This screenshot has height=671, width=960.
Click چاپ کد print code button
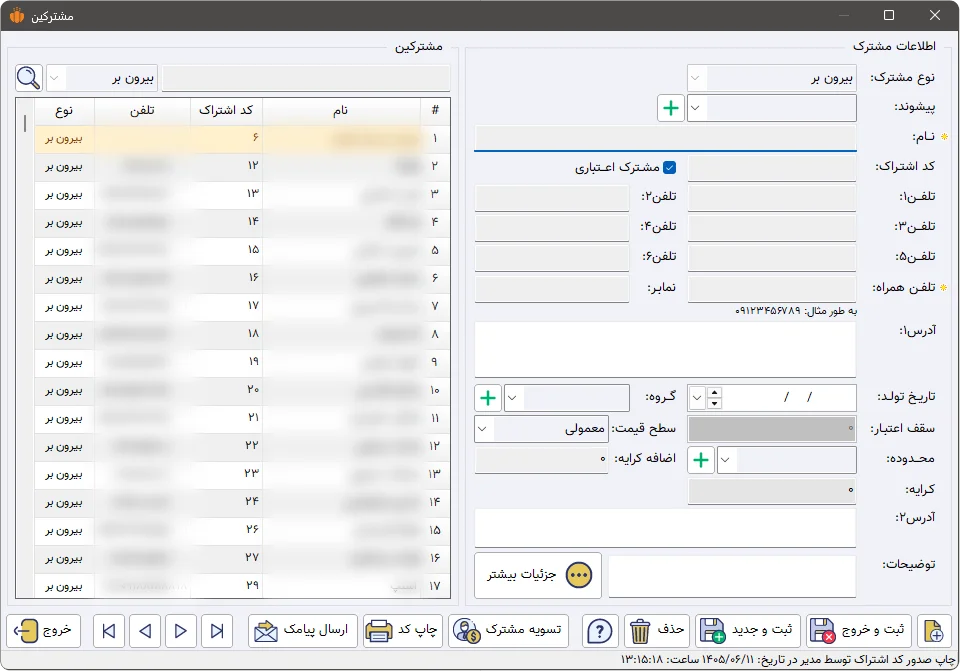403,631
